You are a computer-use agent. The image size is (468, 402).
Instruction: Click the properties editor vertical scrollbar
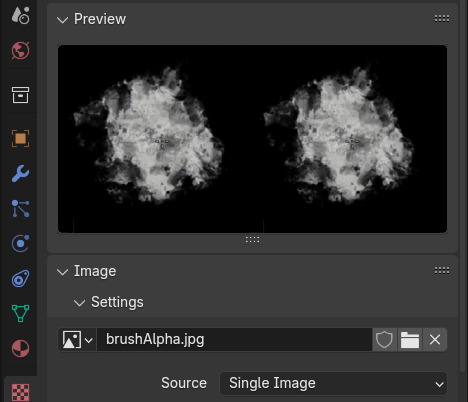pyautogui.click(x=462, y=187)
